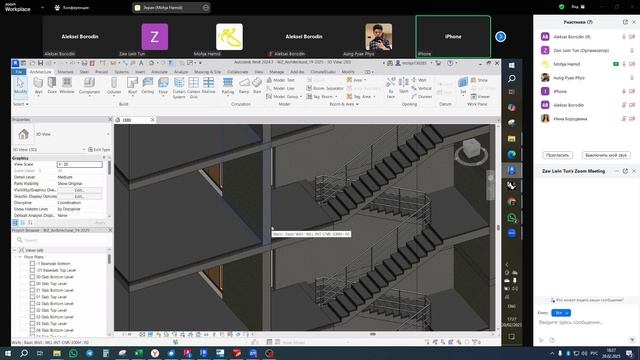Click the Project Browser search field
This screenshot has width=640, height=360.
(x=61, y=240)
